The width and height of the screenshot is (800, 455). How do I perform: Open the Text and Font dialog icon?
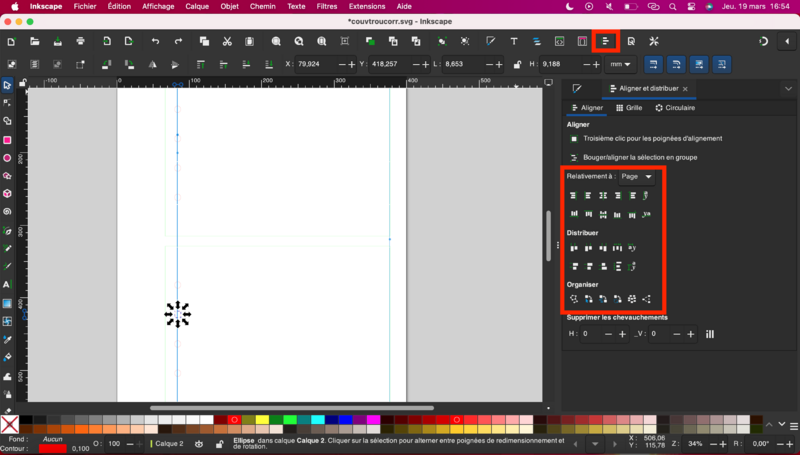[x=513, y=41]
